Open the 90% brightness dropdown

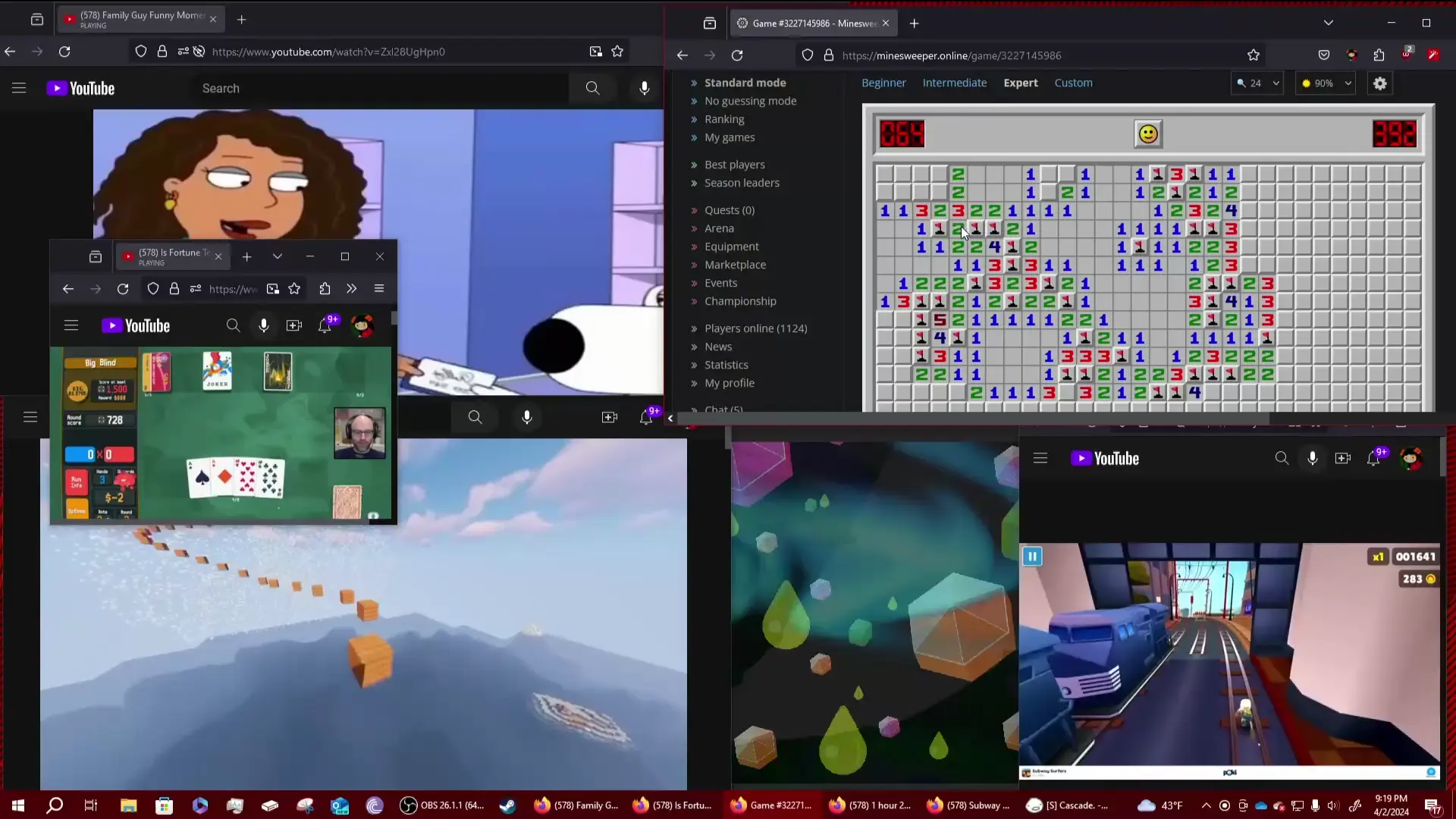pyautogui.click(x=1326, y=83)
